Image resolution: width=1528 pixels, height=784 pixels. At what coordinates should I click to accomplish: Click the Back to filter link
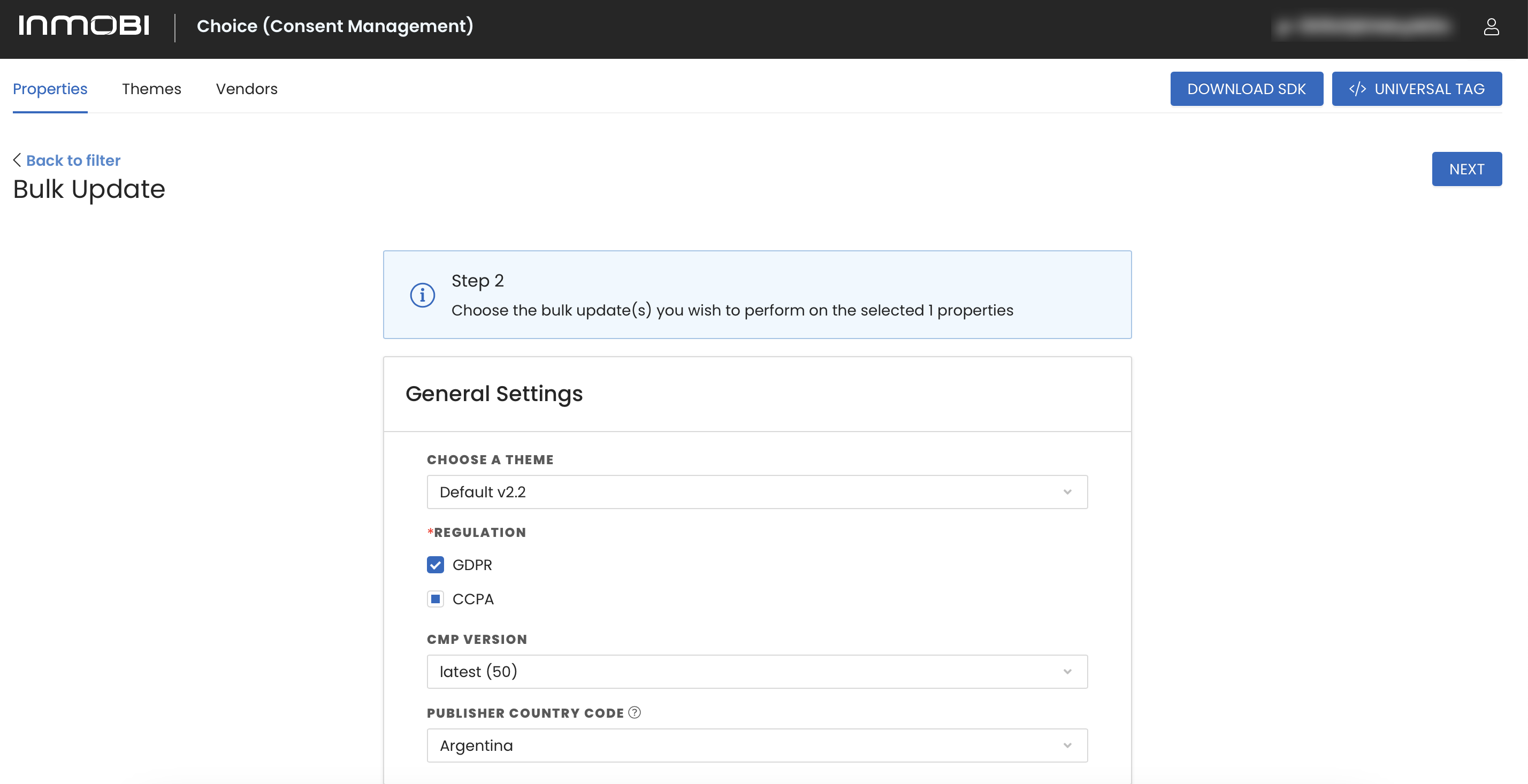coord(73,159)
